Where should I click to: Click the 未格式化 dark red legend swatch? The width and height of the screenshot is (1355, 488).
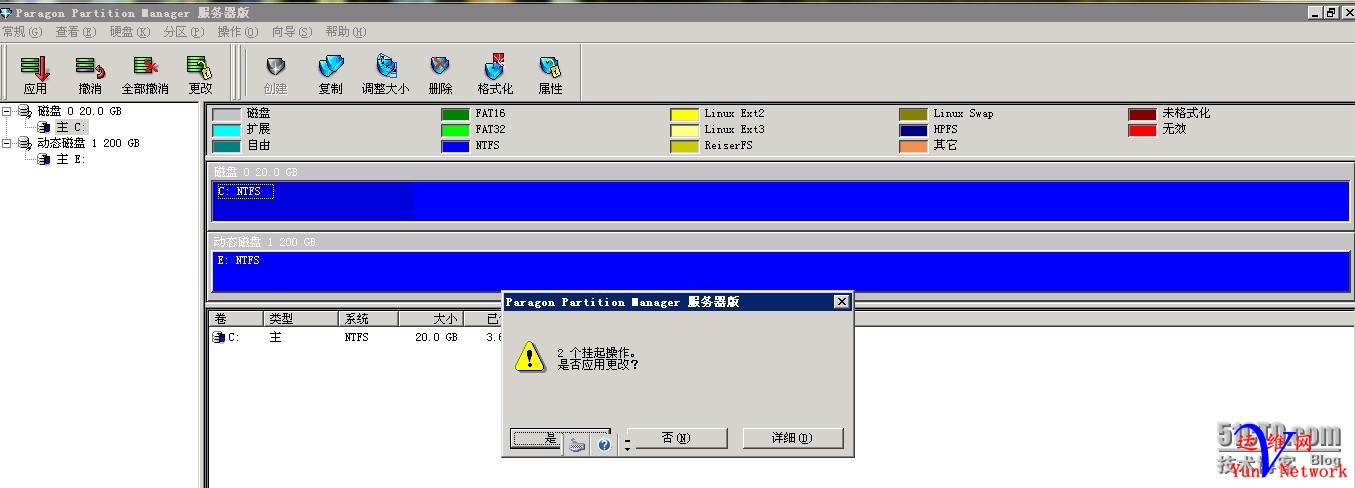coord(1142,114)
